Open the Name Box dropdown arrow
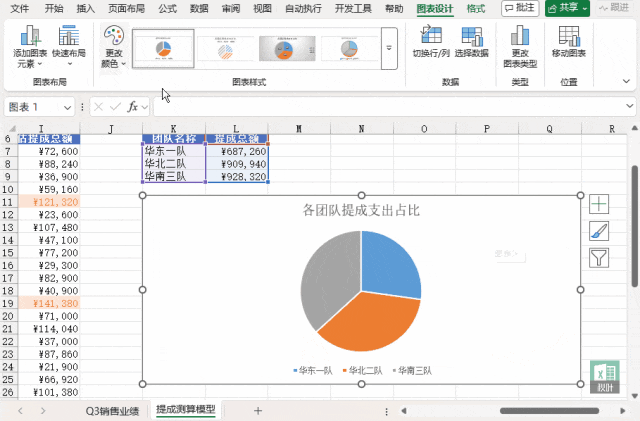Viewport: 640px width, 421px height. 68,107
